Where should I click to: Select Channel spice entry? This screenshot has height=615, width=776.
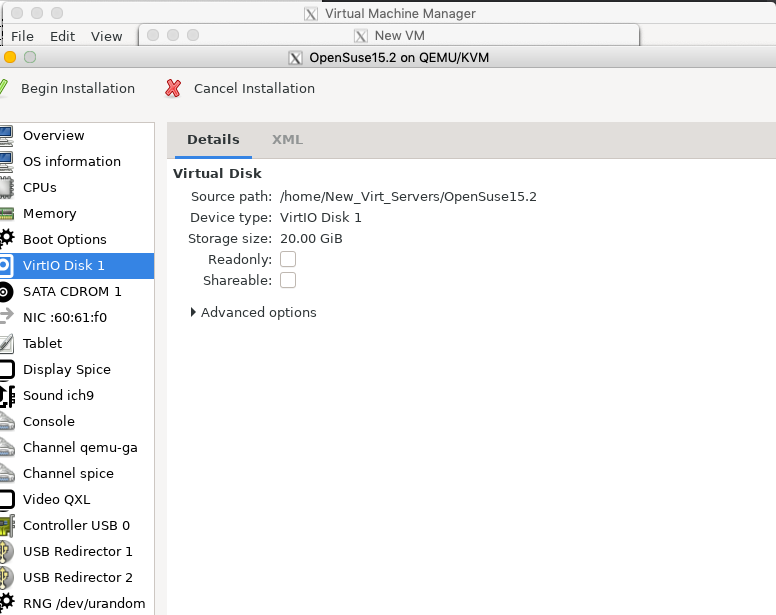[77, 473]
